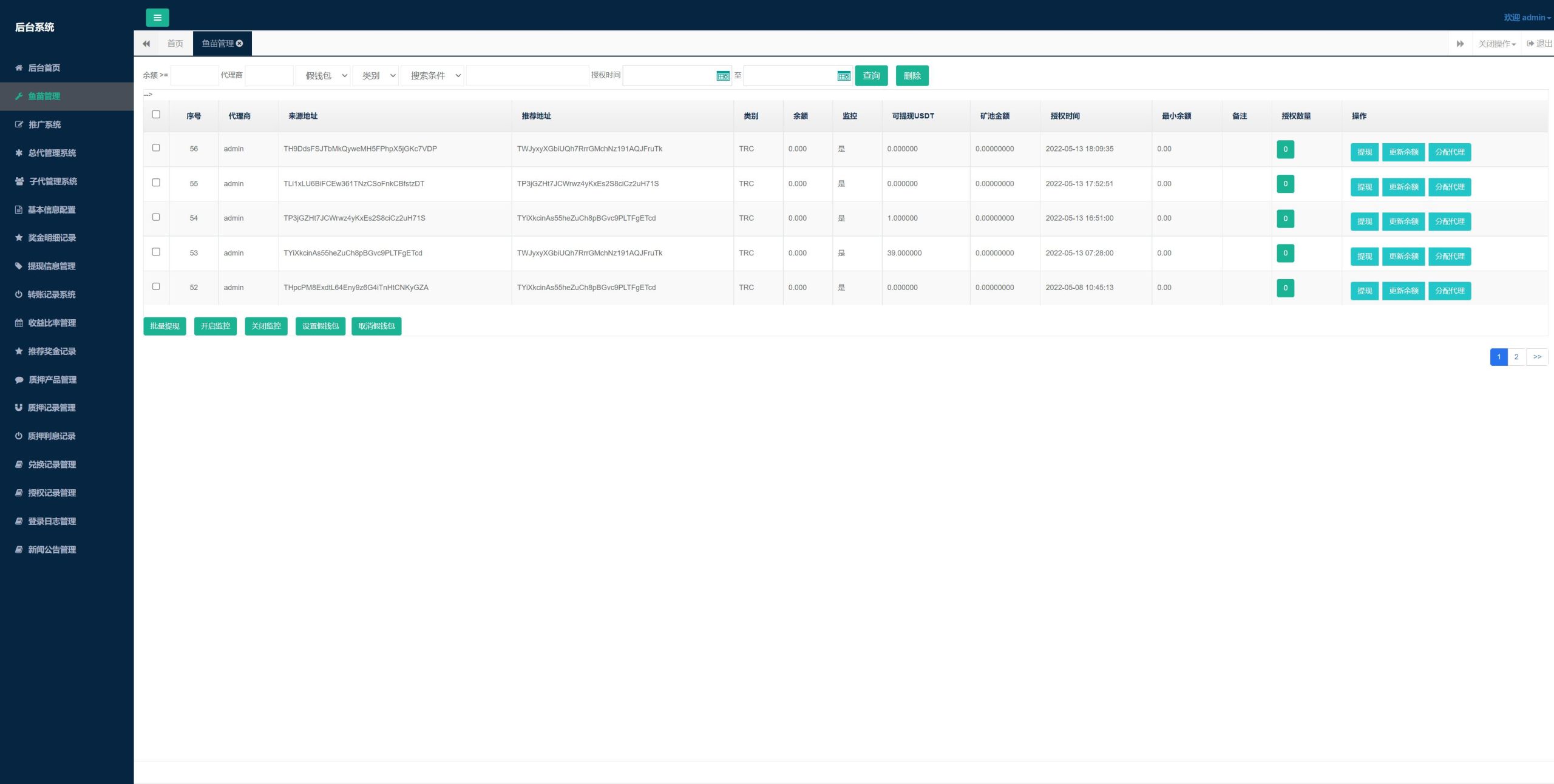Click the 设置钱包 bottom action icon
The height and width of the screenshot is (784, 1554).
320,326
